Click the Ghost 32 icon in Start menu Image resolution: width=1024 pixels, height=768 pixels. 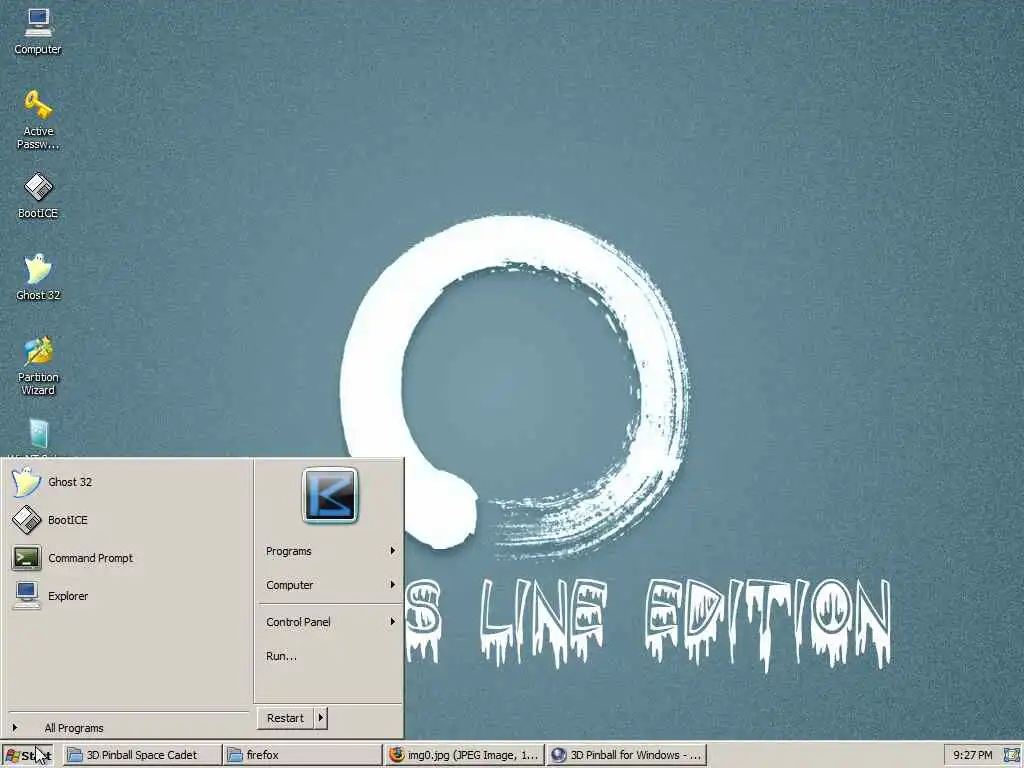pos(26,482)
